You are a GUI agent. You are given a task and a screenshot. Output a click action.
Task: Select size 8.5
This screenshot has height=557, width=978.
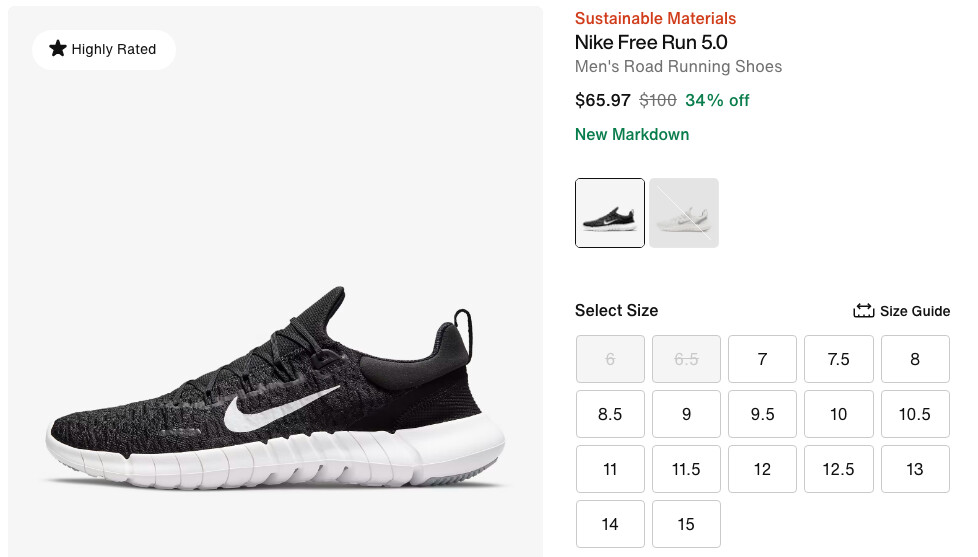click(610, 414)
